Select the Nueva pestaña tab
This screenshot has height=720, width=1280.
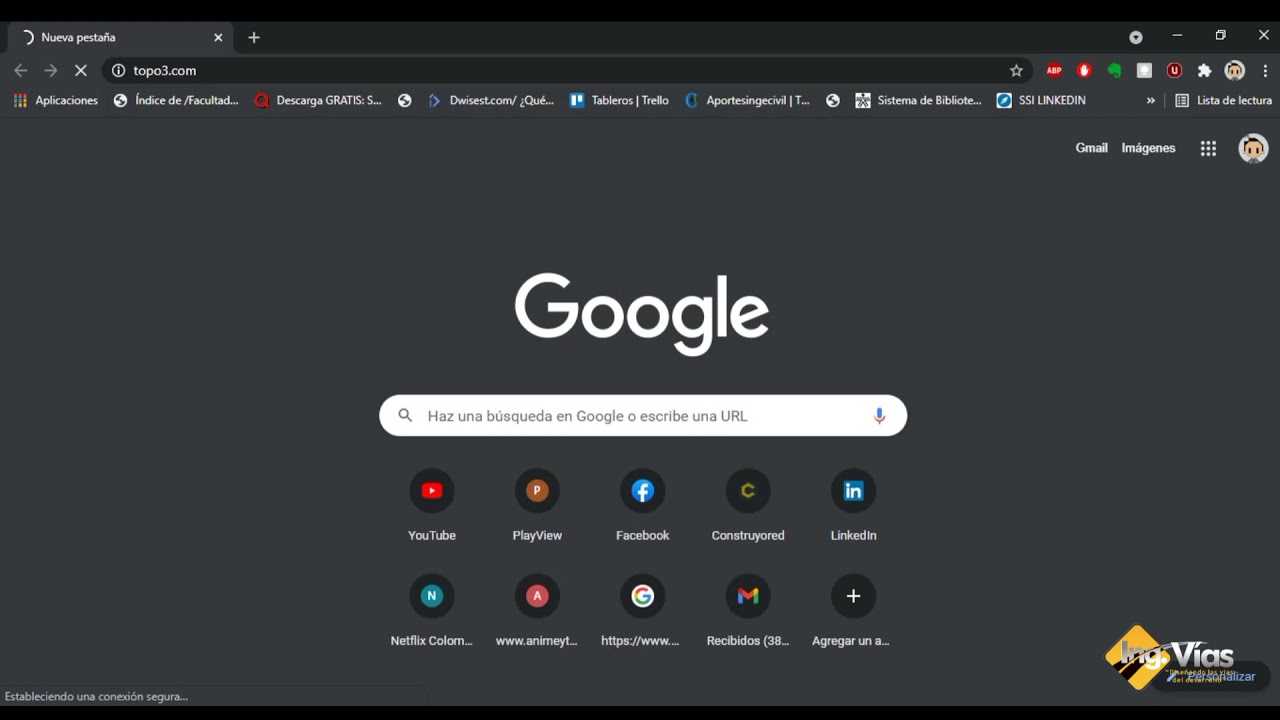point(120,37)
